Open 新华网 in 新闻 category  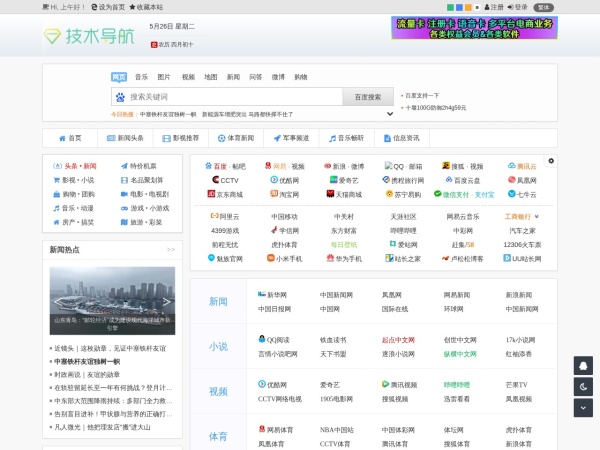tap(272, 295)
